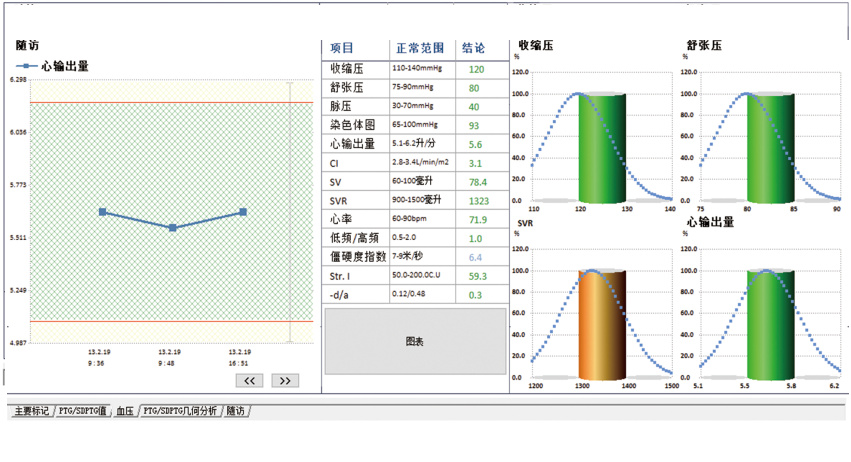The height and width of the screenshot is (462, 851).
Task: Click the 项目 column header
Action: coord(342,48)
